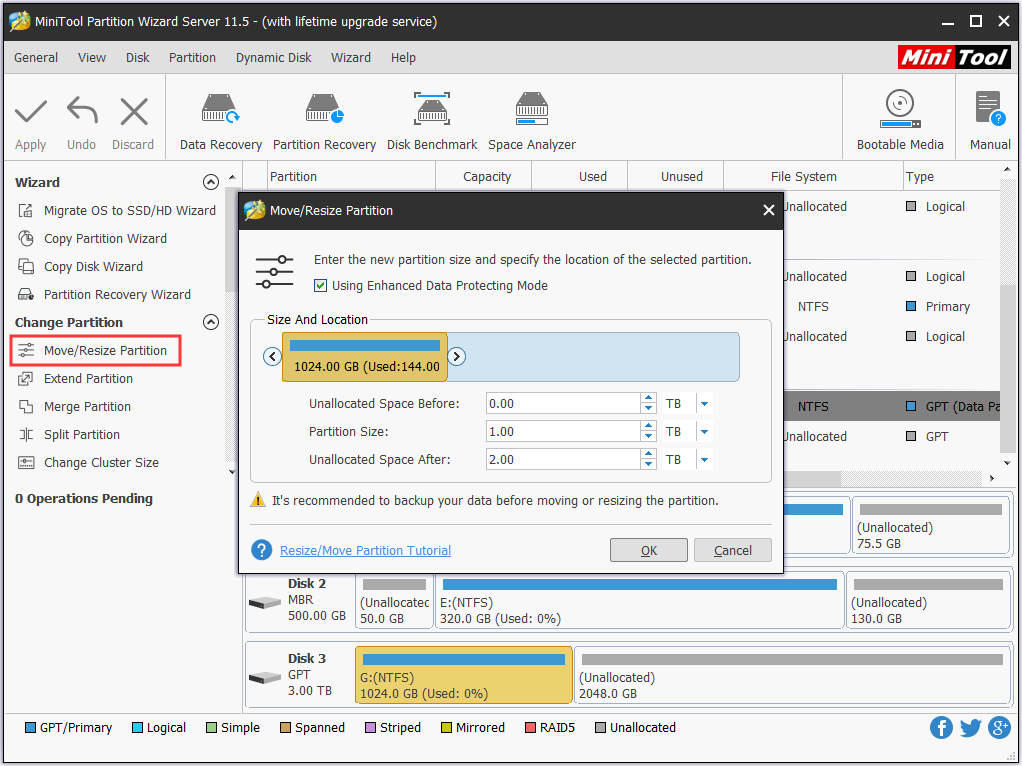Click the Discard X icon

coord(134,111)
